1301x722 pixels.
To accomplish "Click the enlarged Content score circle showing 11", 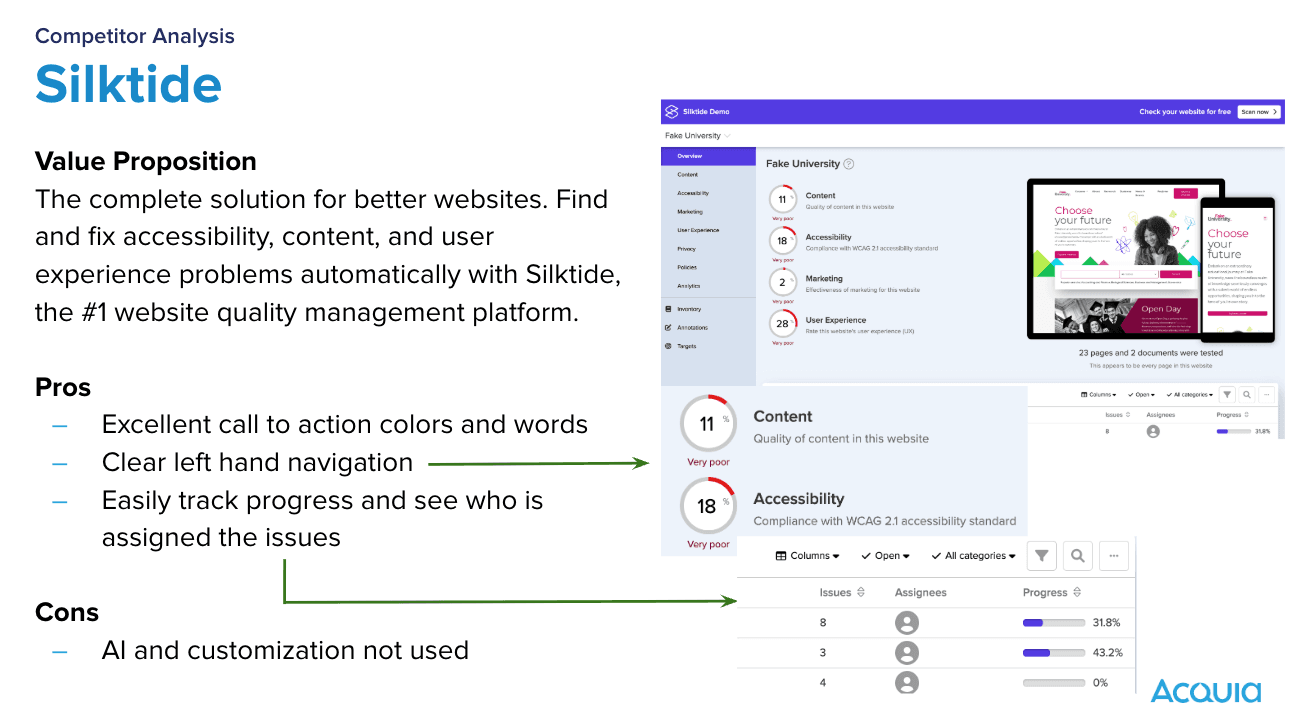I will 708,424.
